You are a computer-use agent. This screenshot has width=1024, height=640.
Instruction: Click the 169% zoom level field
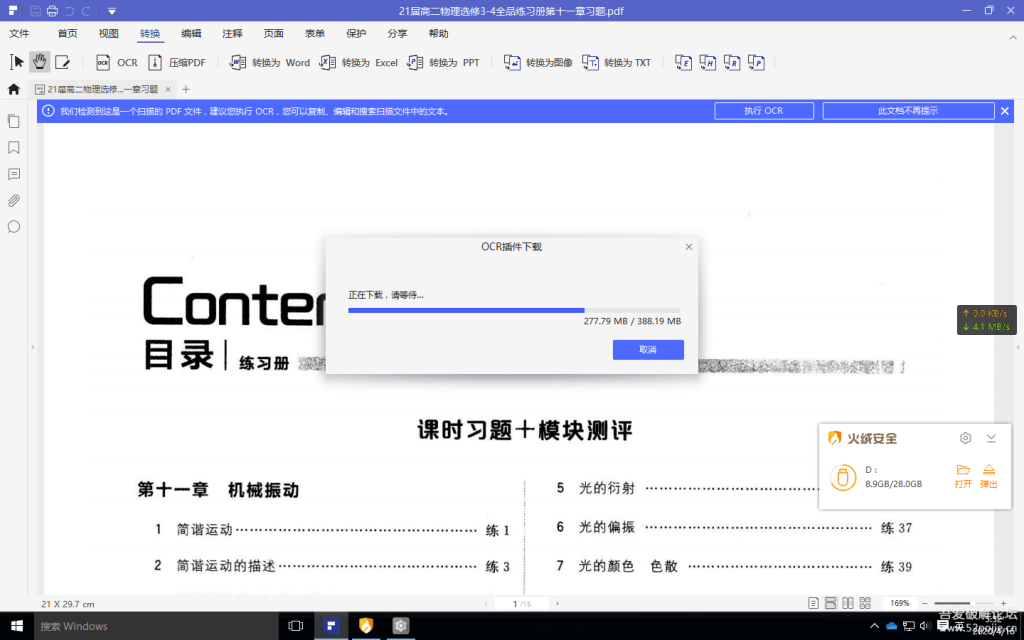click(x=899, y=603)
